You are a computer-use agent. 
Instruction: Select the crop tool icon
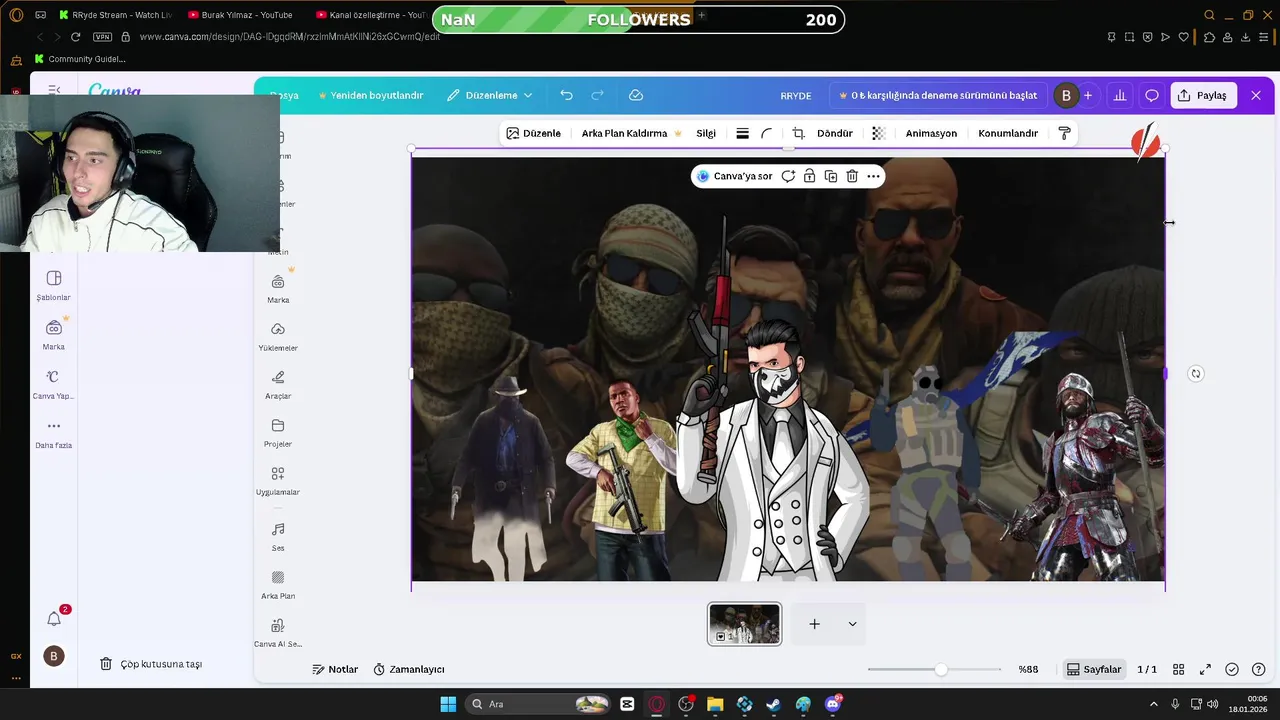point(798,133)
